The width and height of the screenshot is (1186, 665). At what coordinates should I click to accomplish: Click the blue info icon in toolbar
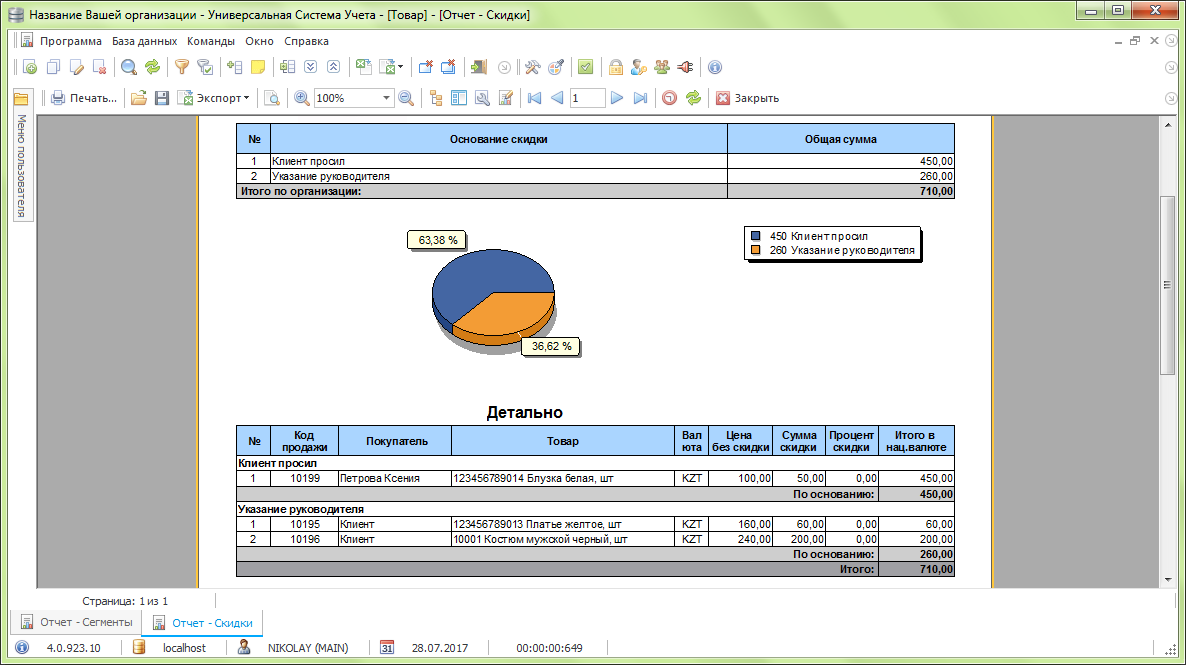click(715, 67)
